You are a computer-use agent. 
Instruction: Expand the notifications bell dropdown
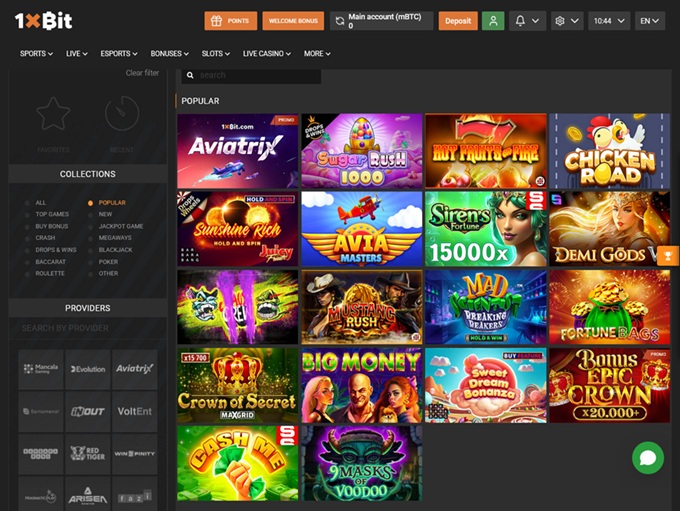[528, 20]
